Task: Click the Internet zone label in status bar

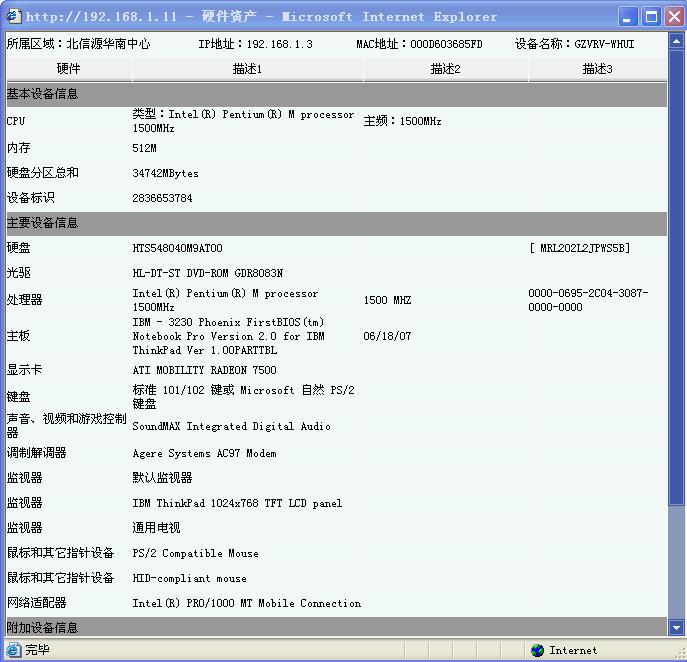Action: 574,650
